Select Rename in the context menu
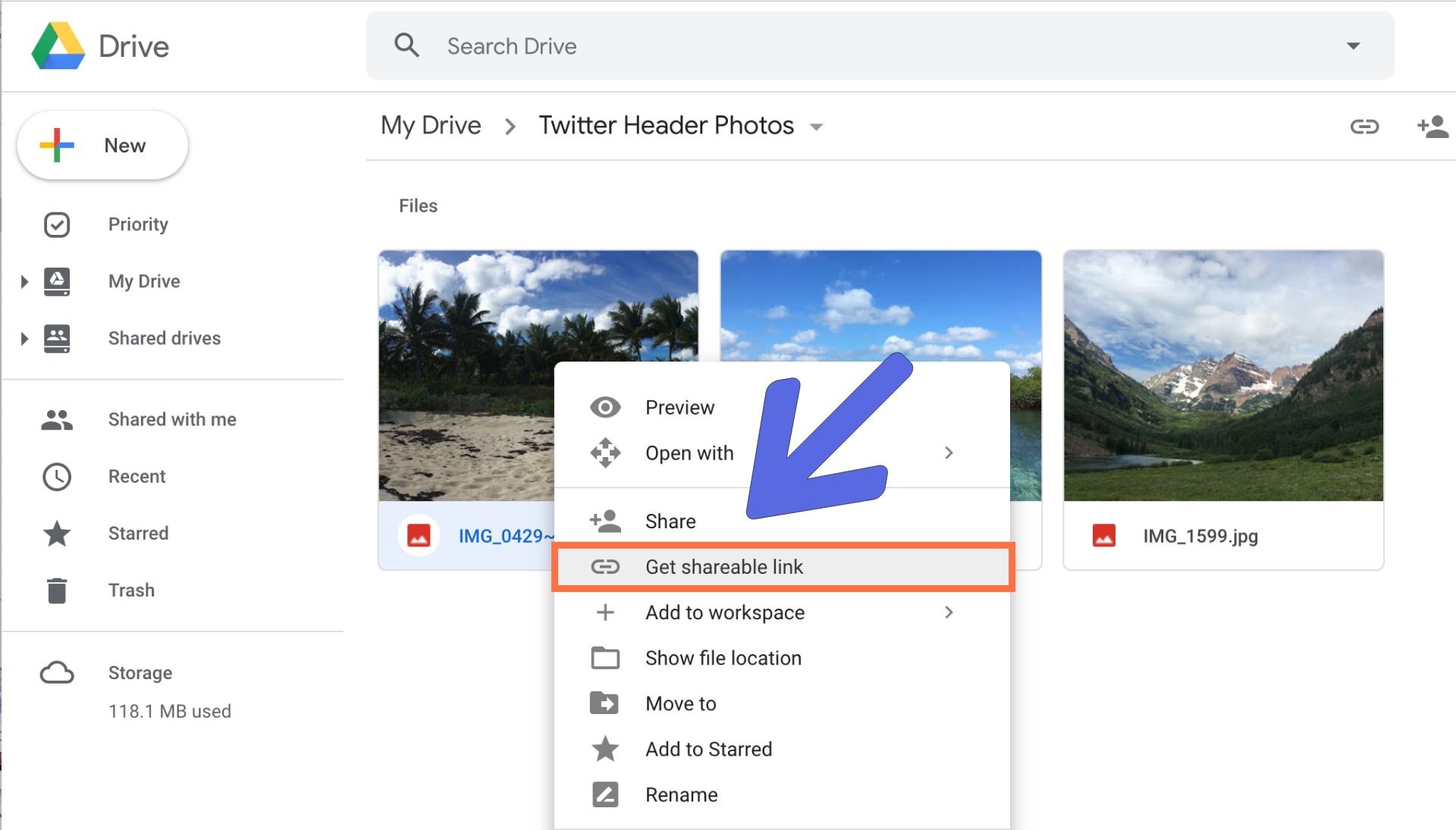Viewport: 1456px width, 830px height. (681, 794)
